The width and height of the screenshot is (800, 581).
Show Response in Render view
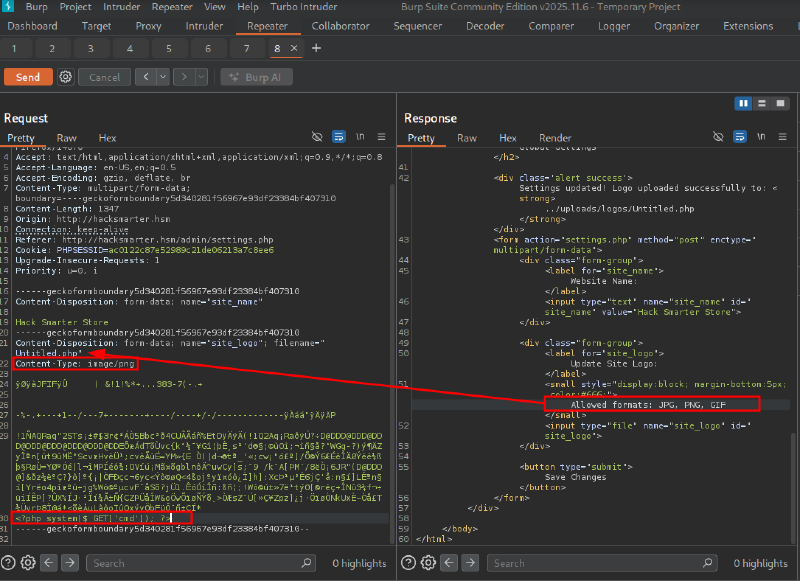[x=555, y=138]
